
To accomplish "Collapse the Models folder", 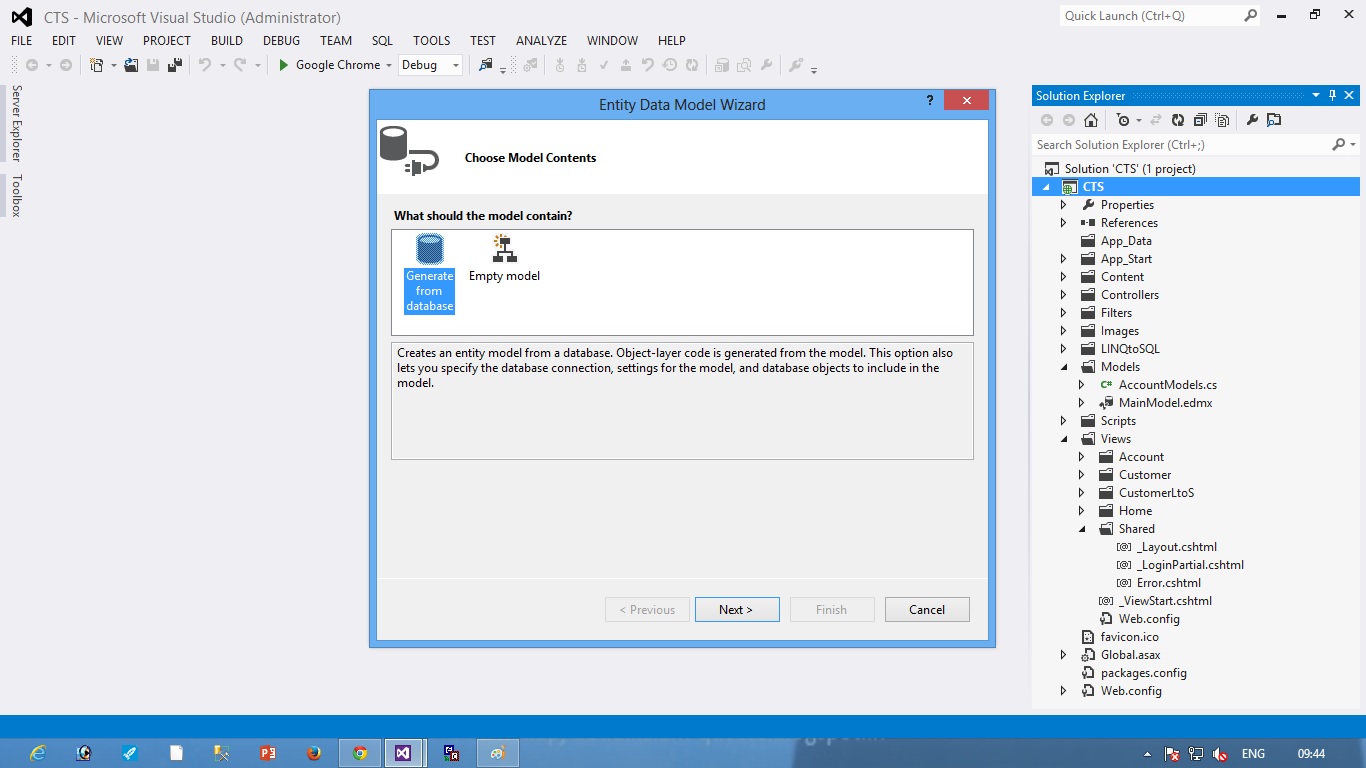I will (1064, 367).
